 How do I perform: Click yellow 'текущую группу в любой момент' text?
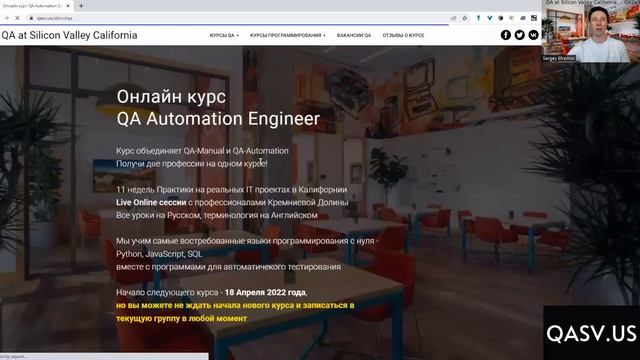coord(182,318)
